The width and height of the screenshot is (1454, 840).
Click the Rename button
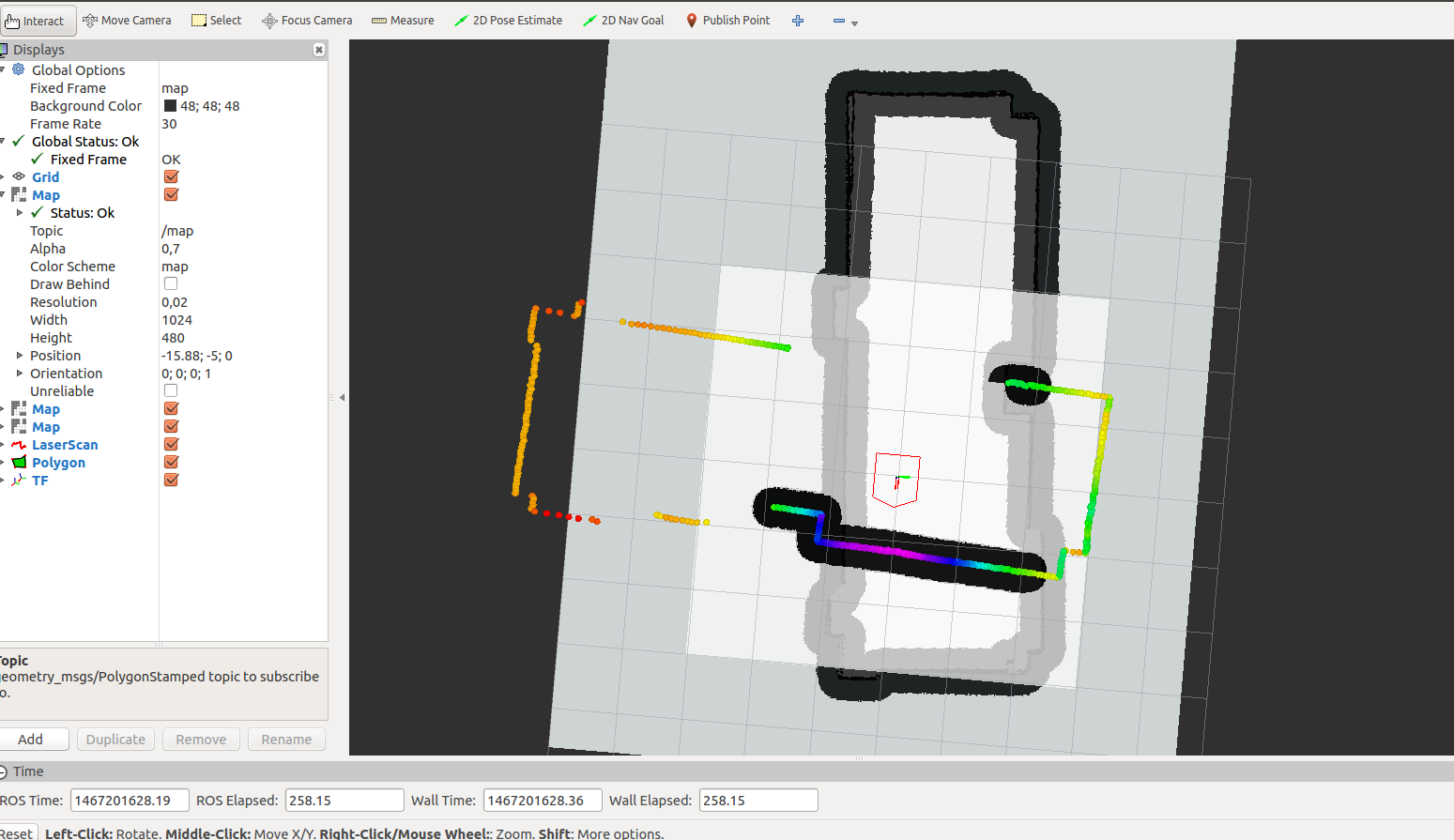click(286, 740)
